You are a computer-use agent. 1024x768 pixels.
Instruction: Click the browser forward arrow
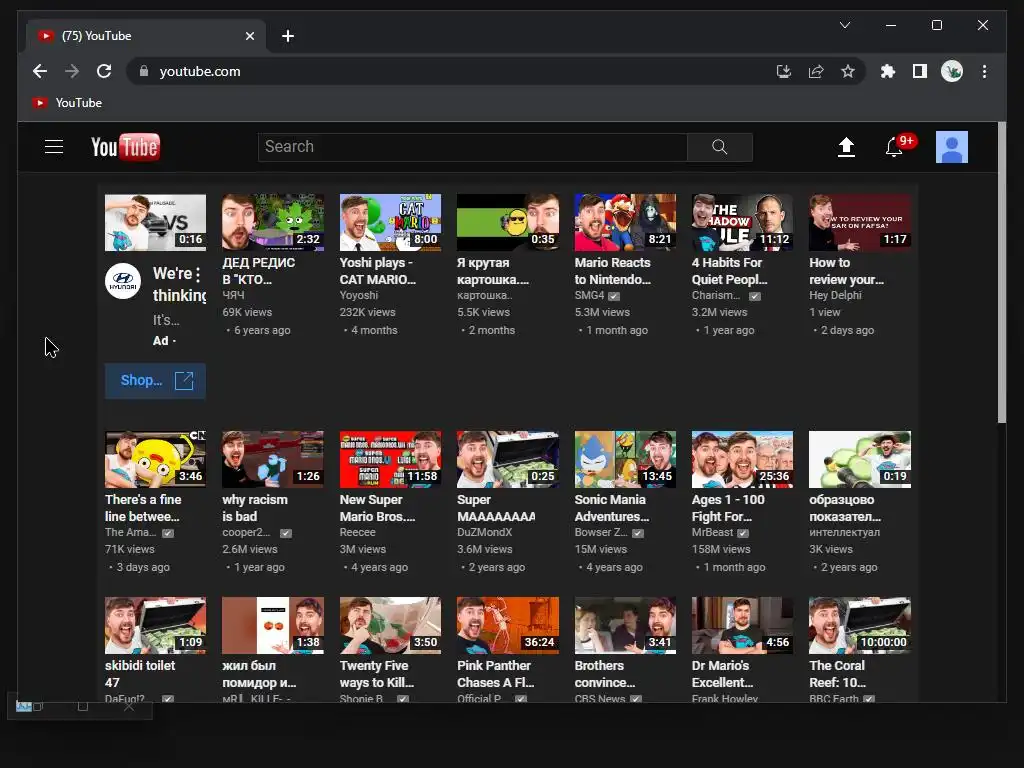click(x=72, y=71)
